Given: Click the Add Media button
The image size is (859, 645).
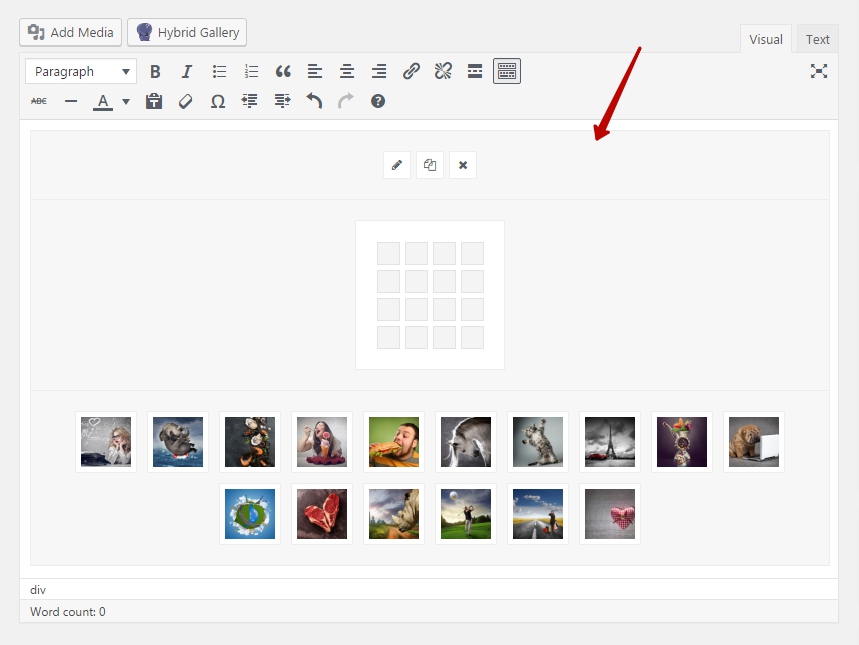Looking at the screenshot, I should 70,32.
